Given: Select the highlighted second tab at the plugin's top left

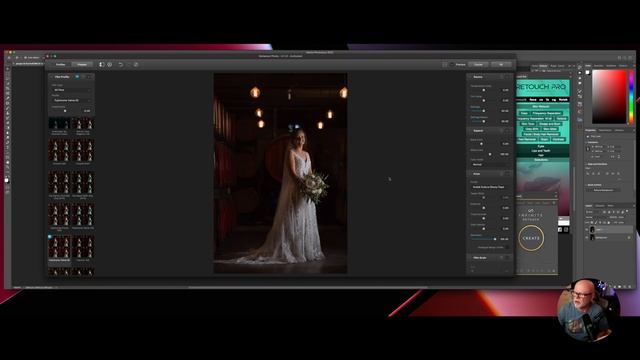Looking at the screenshot, I should click(82, 64).
